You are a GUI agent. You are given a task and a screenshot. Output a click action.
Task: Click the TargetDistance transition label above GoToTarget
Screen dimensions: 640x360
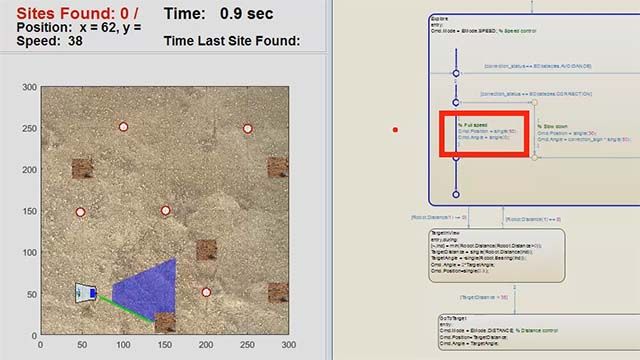[484, 298]
